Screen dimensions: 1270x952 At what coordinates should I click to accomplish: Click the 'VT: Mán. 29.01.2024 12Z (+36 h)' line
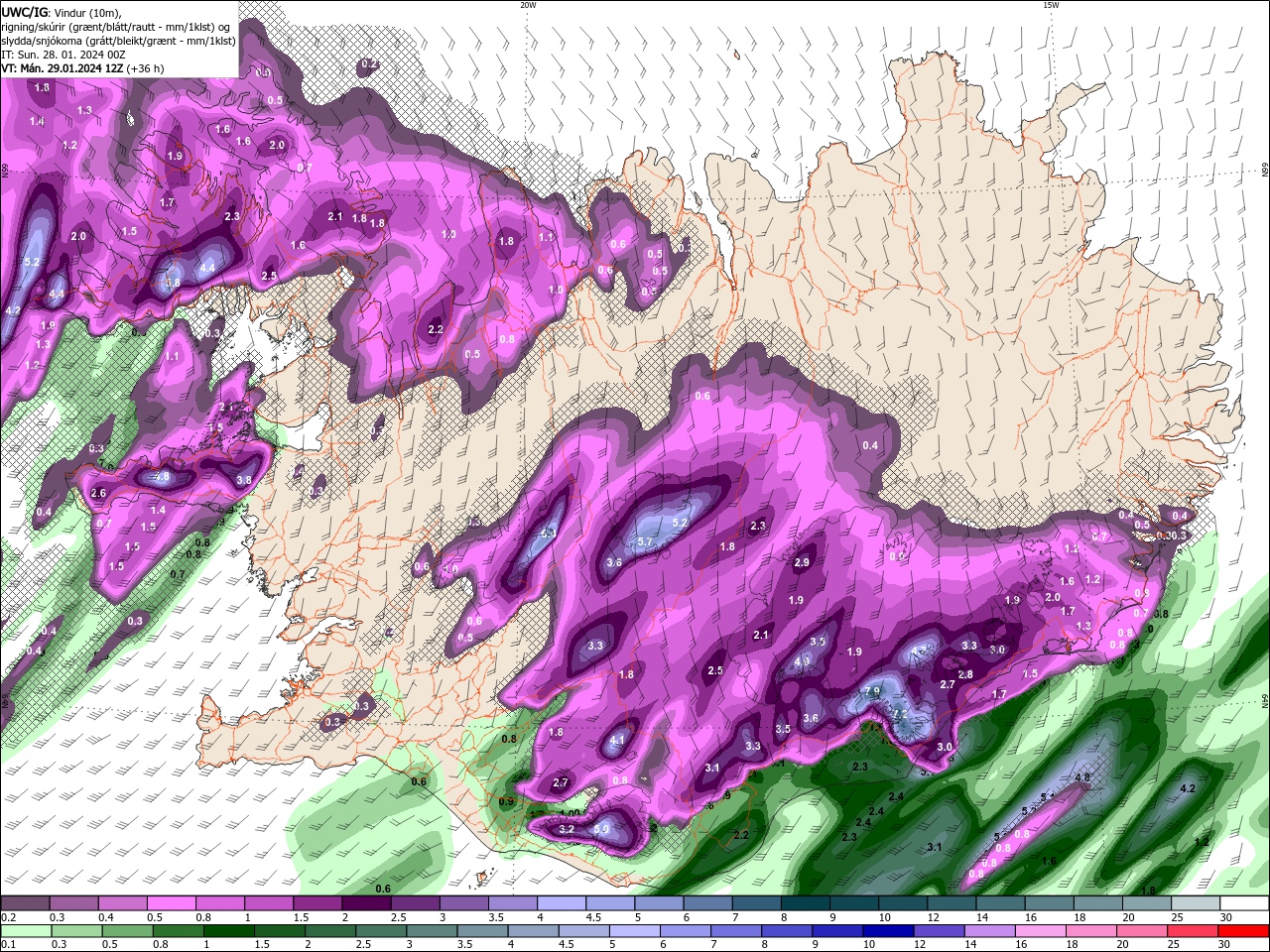[x=82, y=68]
